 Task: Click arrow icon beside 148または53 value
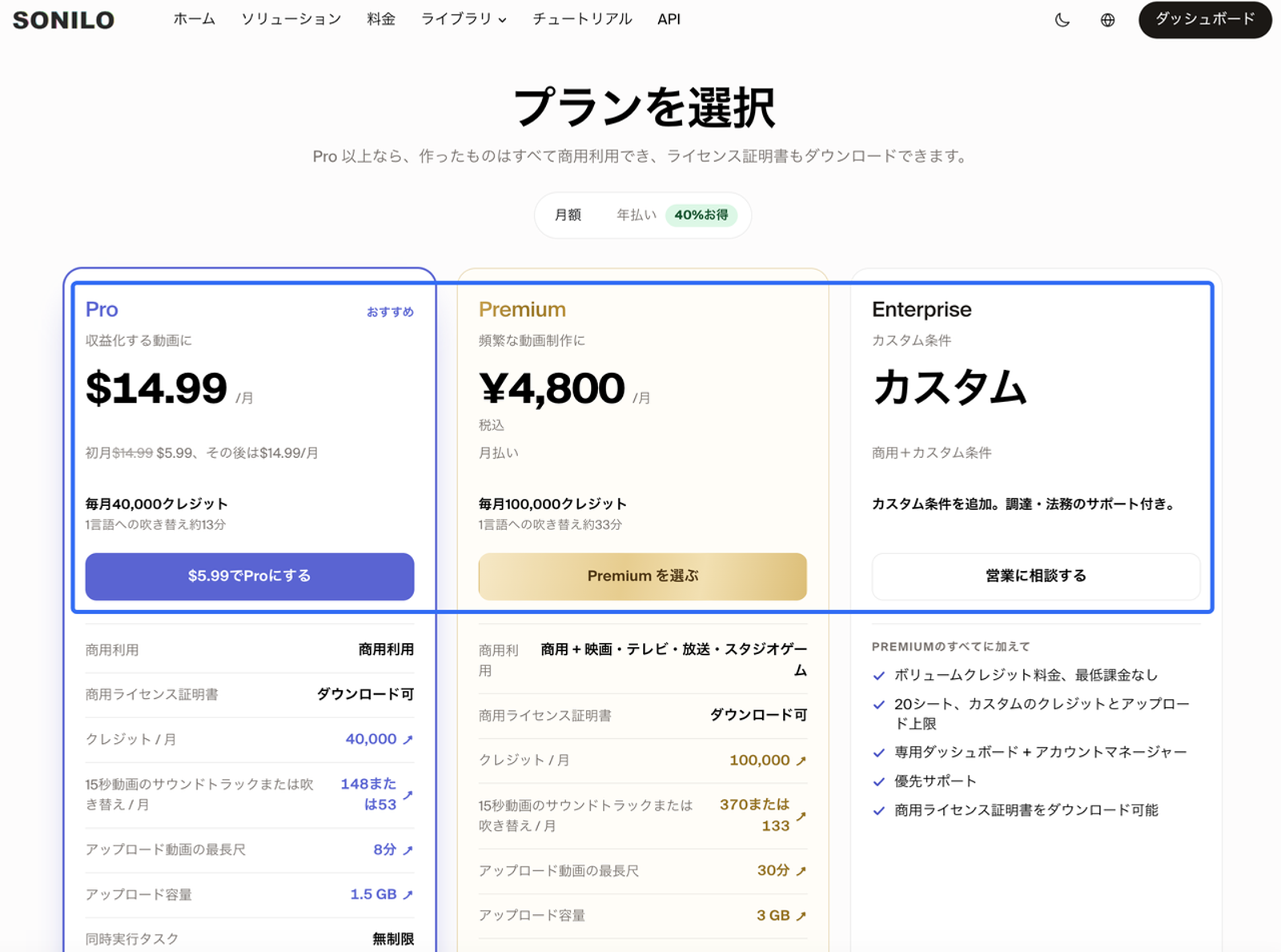click(408, 795)
